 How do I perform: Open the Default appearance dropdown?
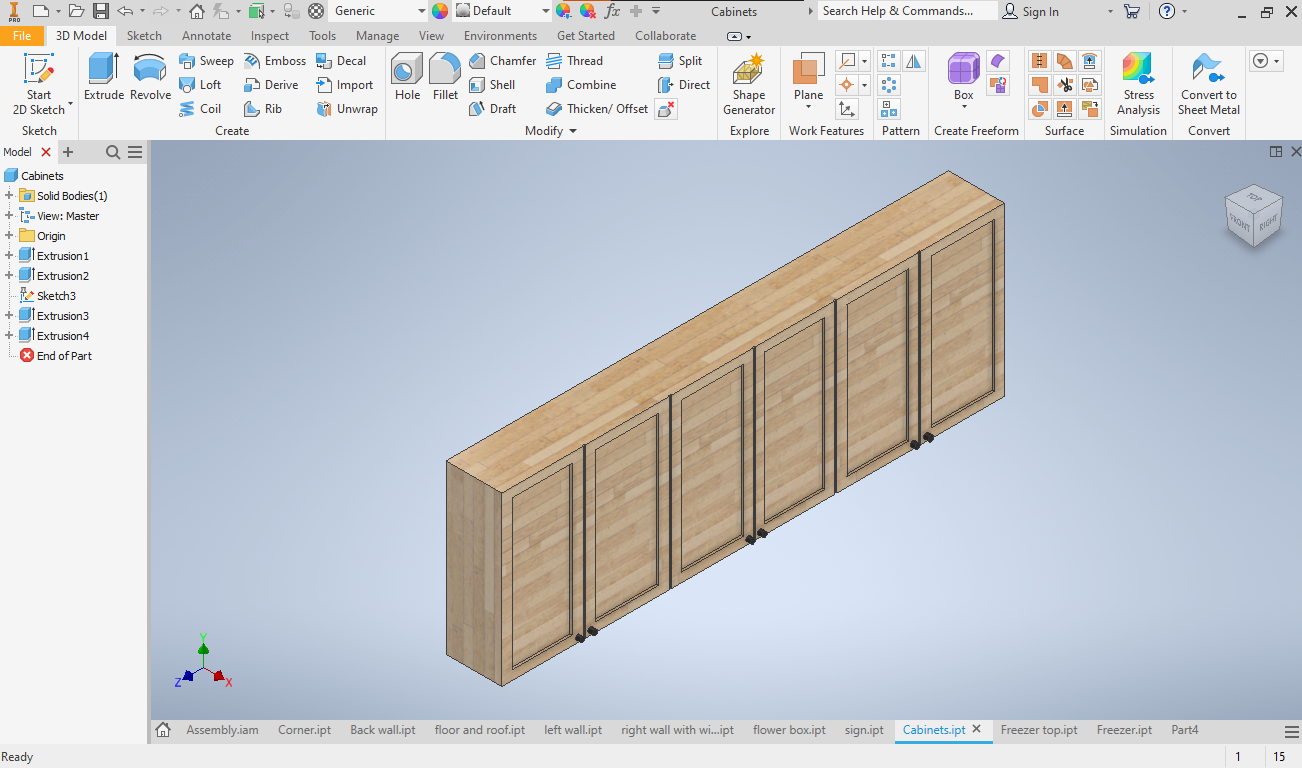(503, 11)
